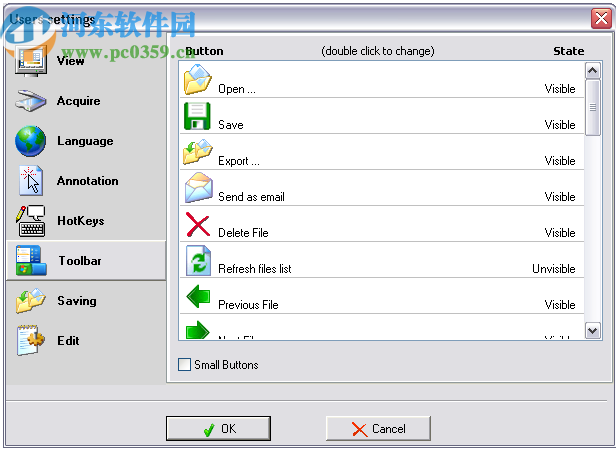Select the "Save" row label
Viewport: 616px width, 457px height.
pyautogui.click(x=231, y=125)
